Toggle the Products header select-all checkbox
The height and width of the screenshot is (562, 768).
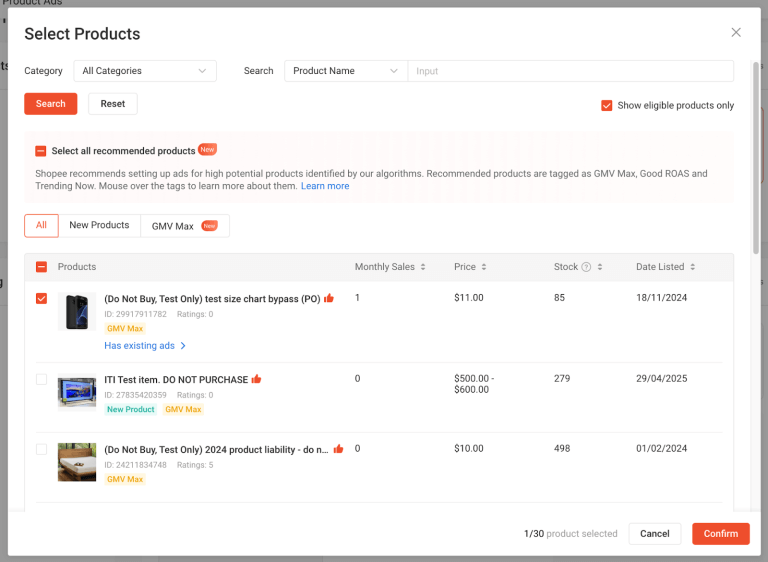pyautogui.click(x=41, y=267)
